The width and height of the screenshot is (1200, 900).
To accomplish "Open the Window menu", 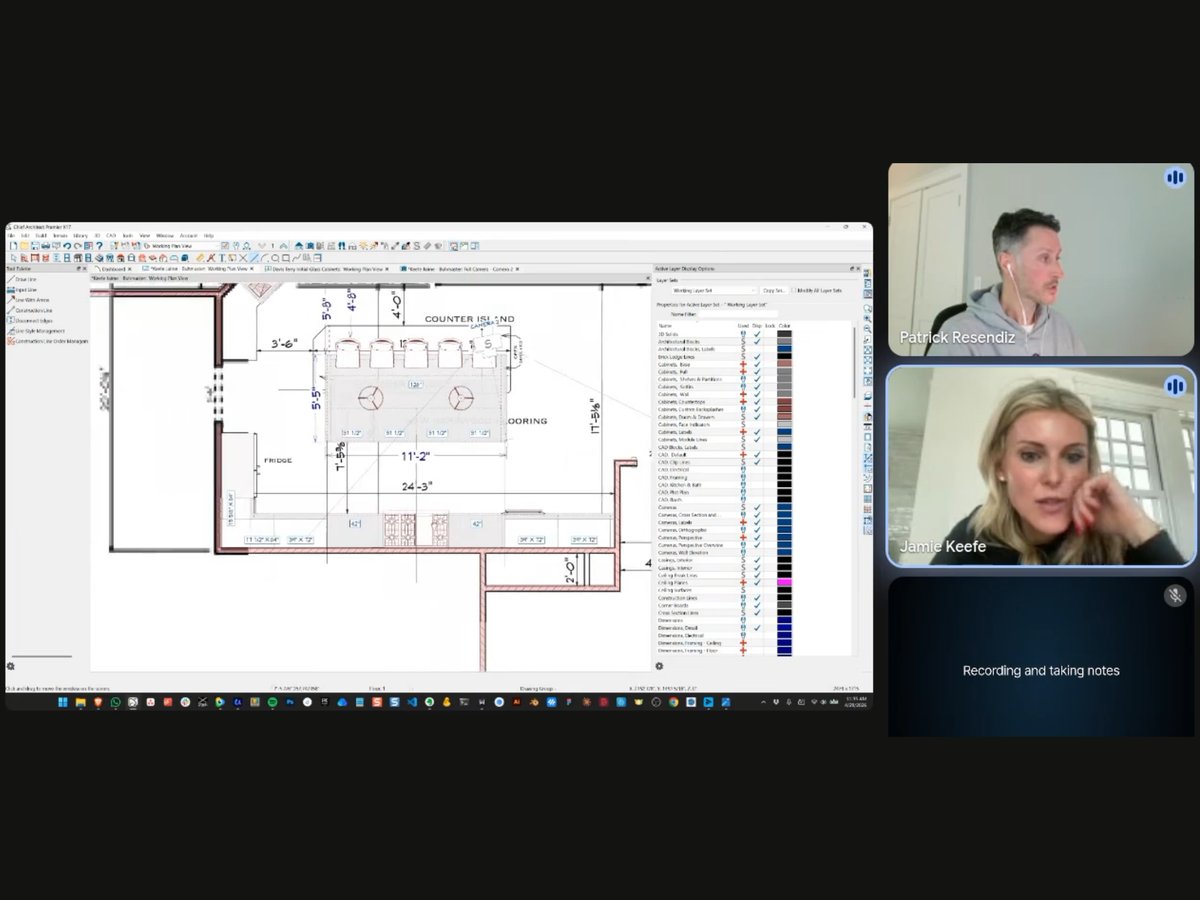I will coord(165,236).
